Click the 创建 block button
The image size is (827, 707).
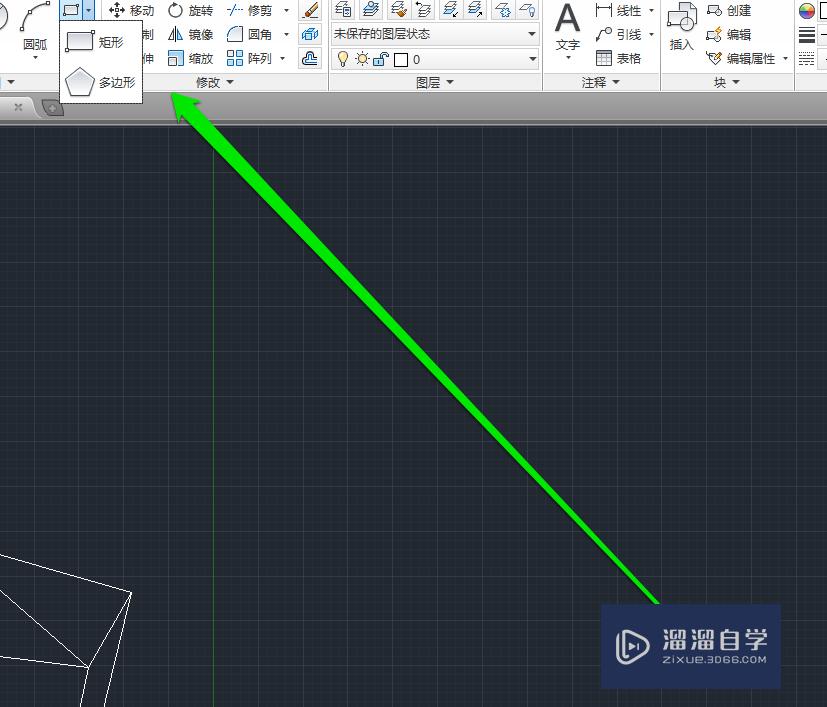[x=737, y=10]
